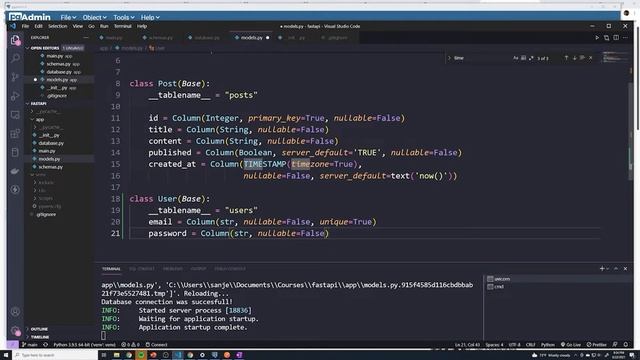The image size is (640, 360).
Task: Select main.py in Open Editors list
Action: pyautogui.click(x=55, y=56)
